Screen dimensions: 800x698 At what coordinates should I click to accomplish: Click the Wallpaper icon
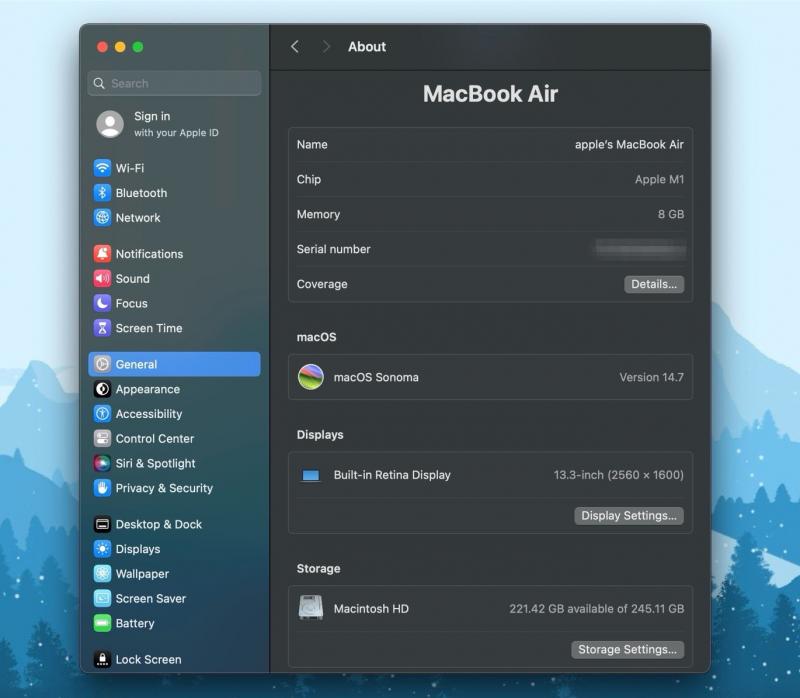point(103,574)
